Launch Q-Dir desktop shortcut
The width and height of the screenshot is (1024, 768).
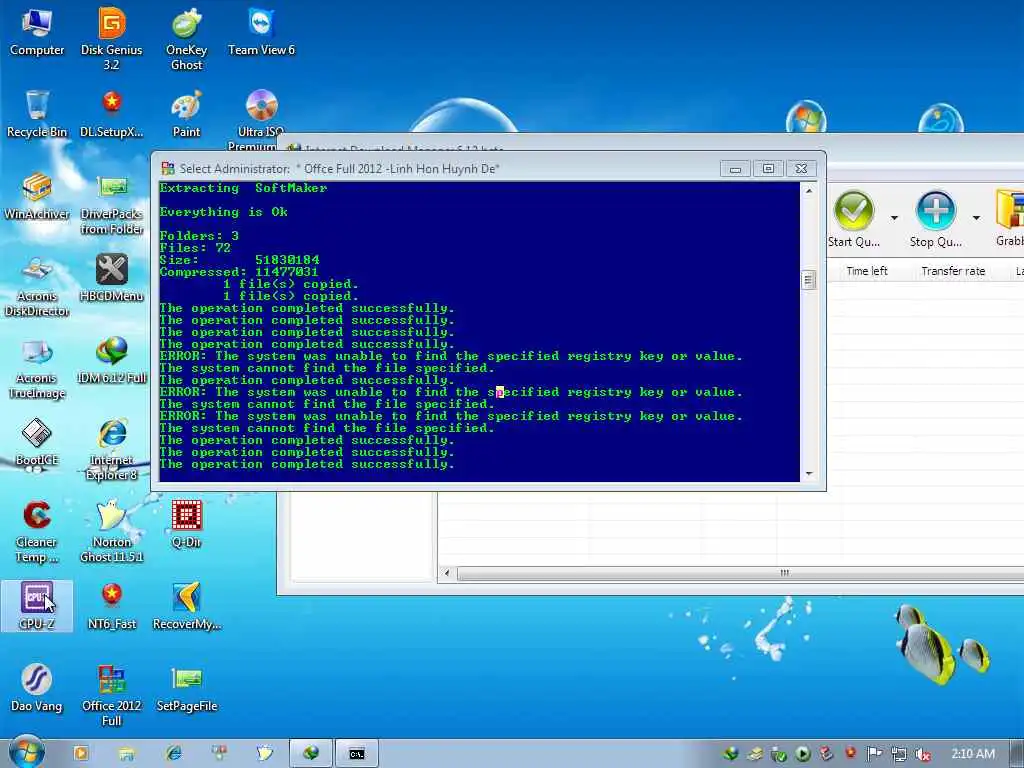(187, 524)
